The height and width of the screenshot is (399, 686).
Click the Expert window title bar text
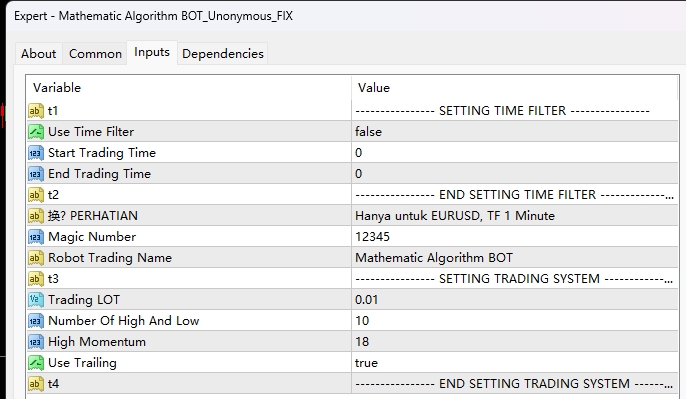point(153,16)
